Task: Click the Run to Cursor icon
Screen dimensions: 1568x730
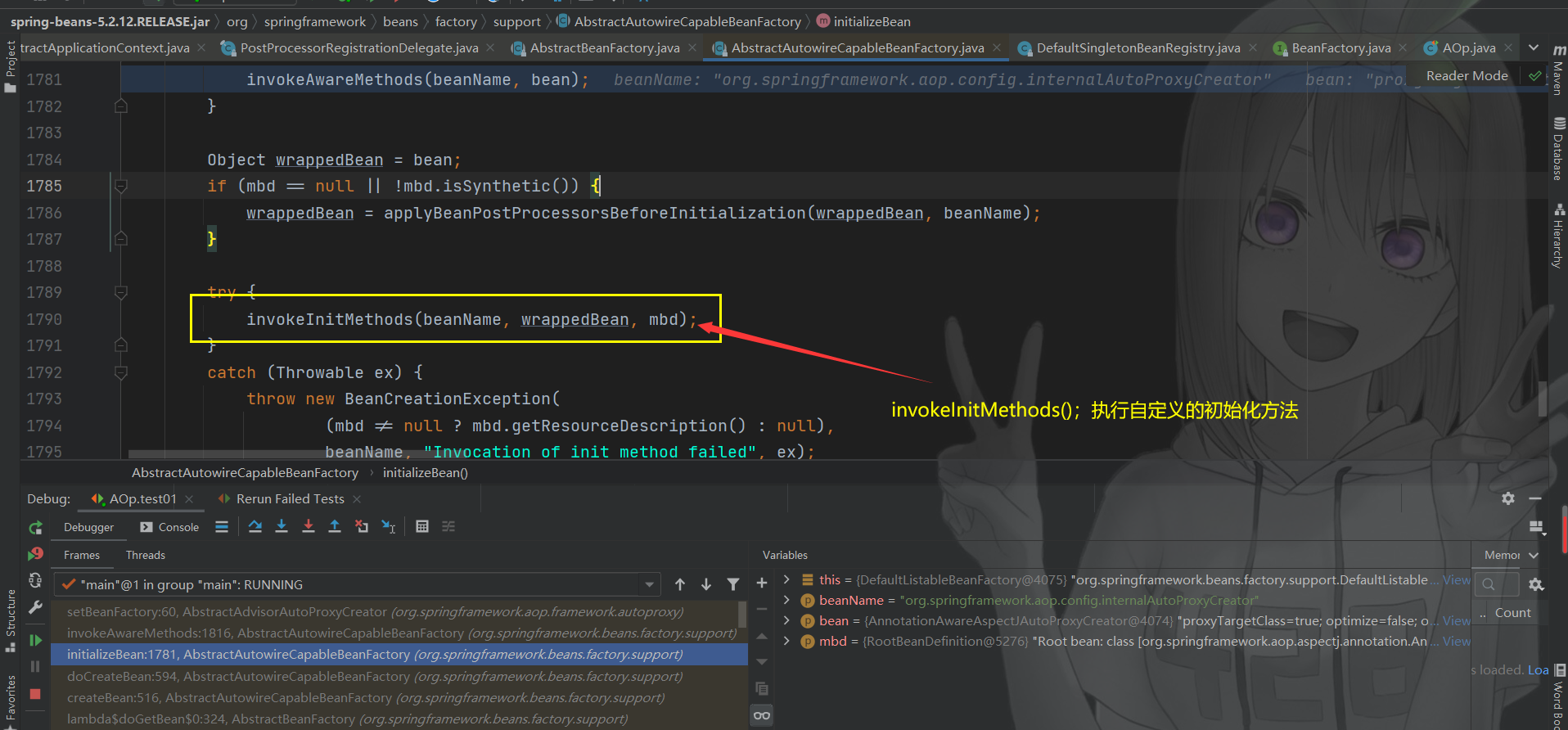Action: [389, 526]
